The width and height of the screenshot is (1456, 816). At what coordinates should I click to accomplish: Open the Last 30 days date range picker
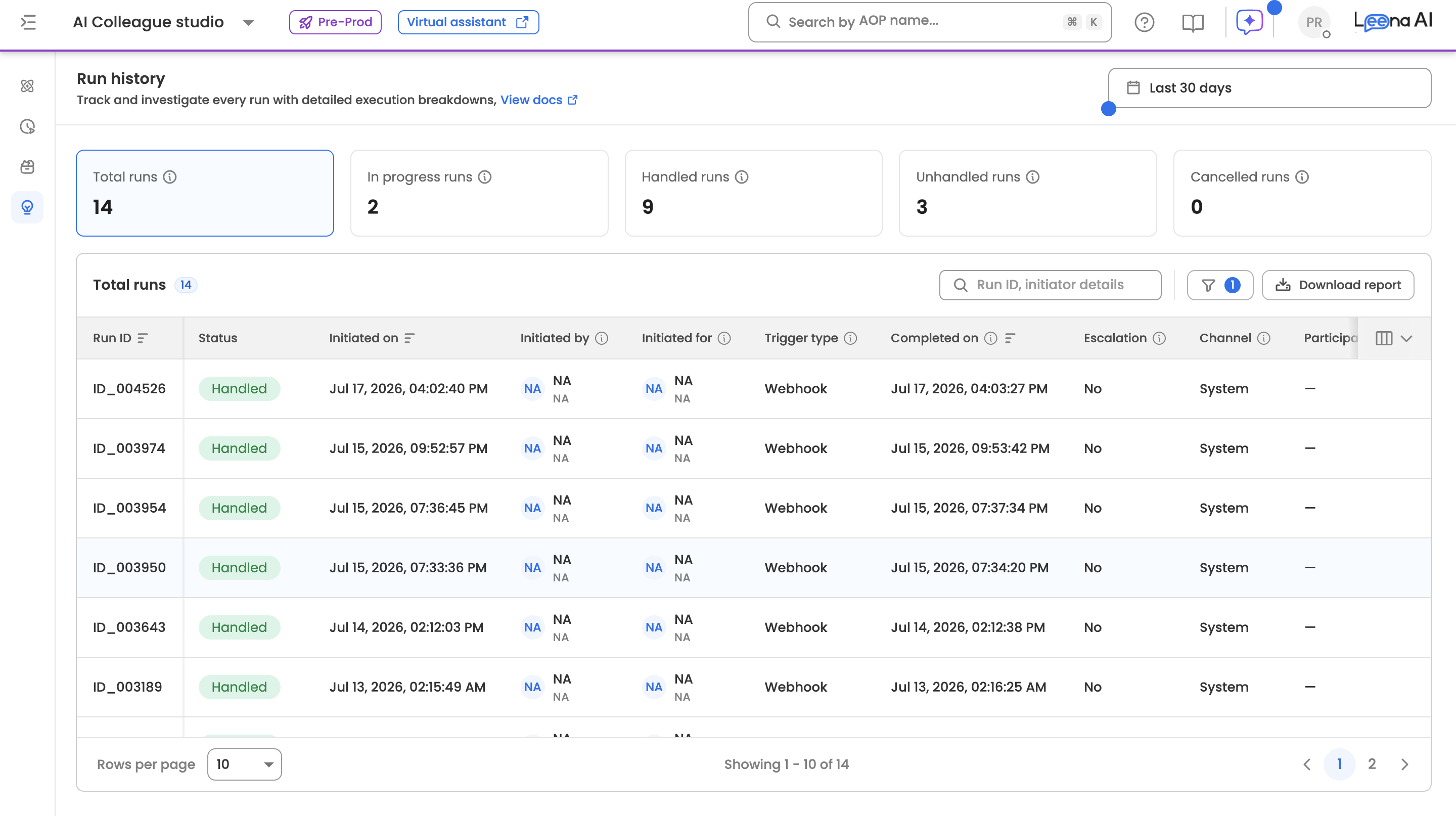(x=1269, y=88)
